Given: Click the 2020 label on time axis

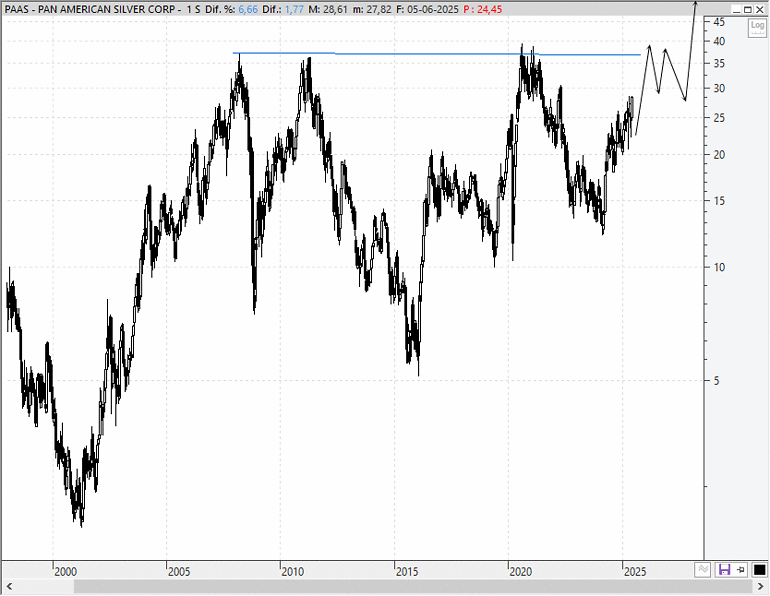Looking at the screenshot, I should coord(521,572).
